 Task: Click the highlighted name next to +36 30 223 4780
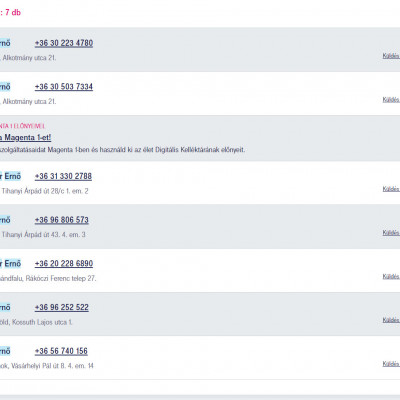point(5,43)
